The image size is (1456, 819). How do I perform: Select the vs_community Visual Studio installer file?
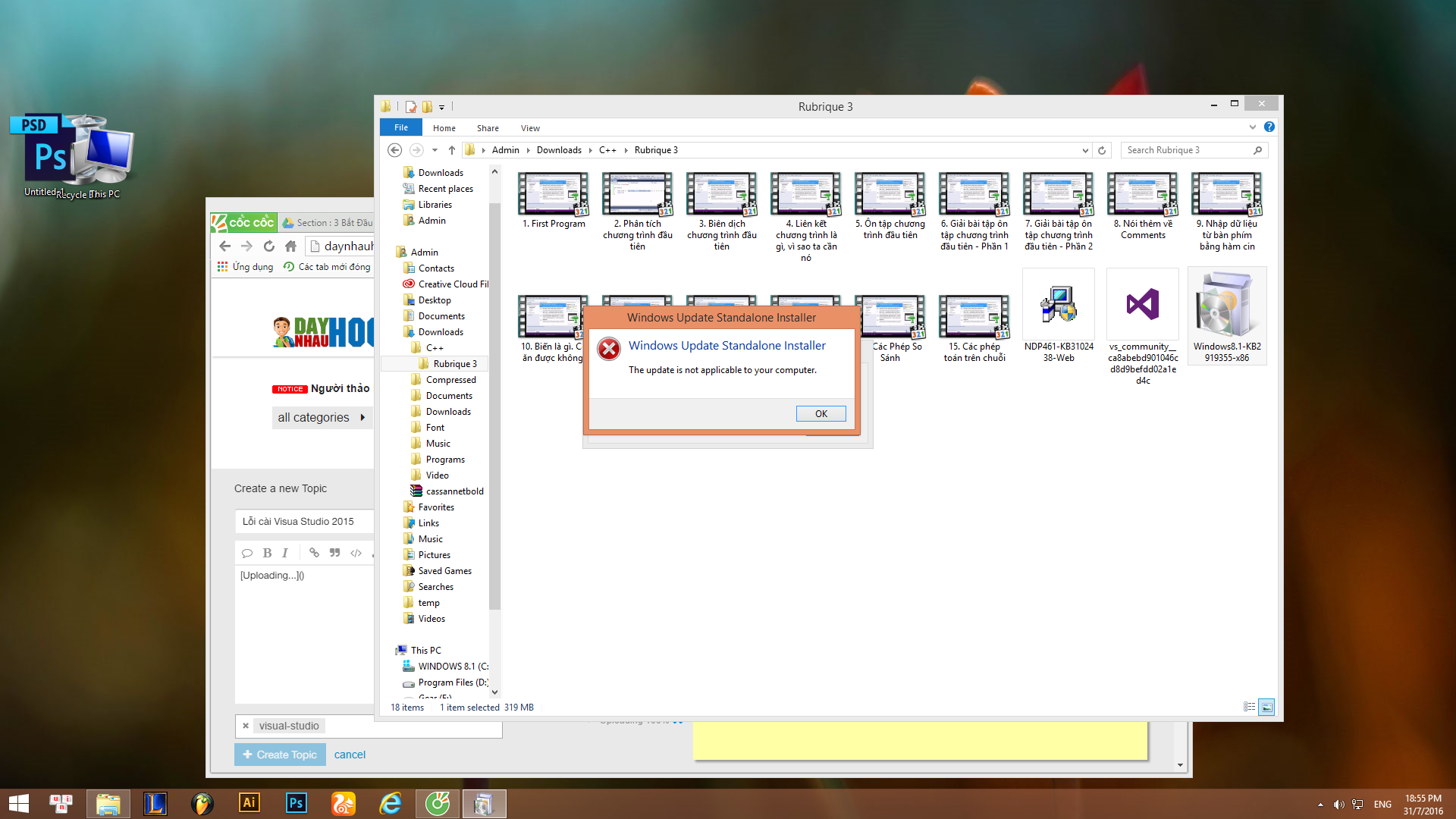[1143, 328]
